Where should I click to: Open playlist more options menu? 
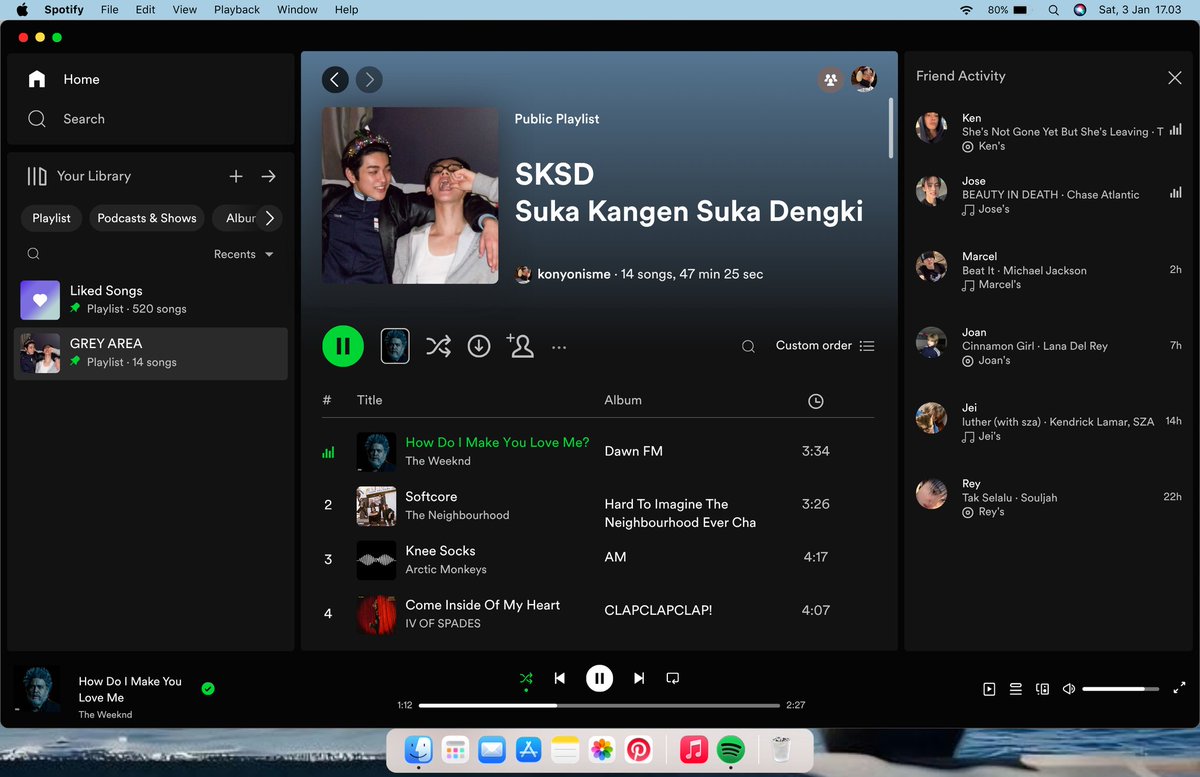pyautogui.click(x=559, y=347)
